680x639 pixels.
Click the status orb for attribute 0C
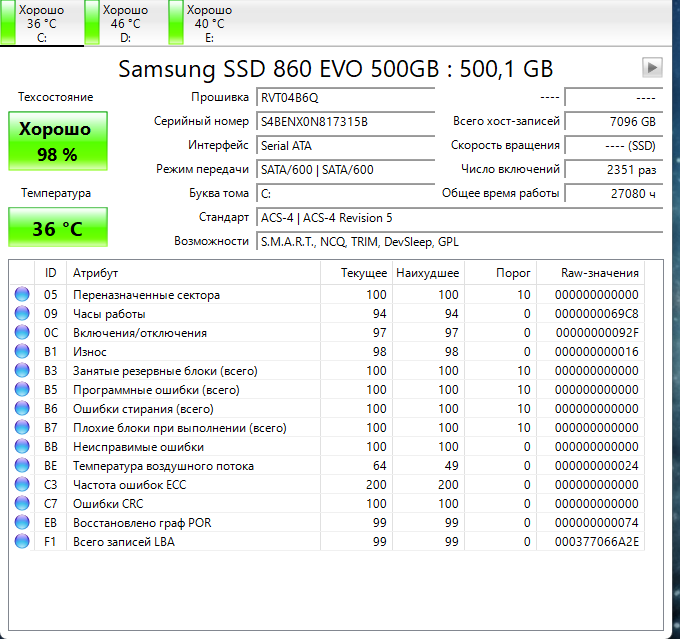point(22,332)
